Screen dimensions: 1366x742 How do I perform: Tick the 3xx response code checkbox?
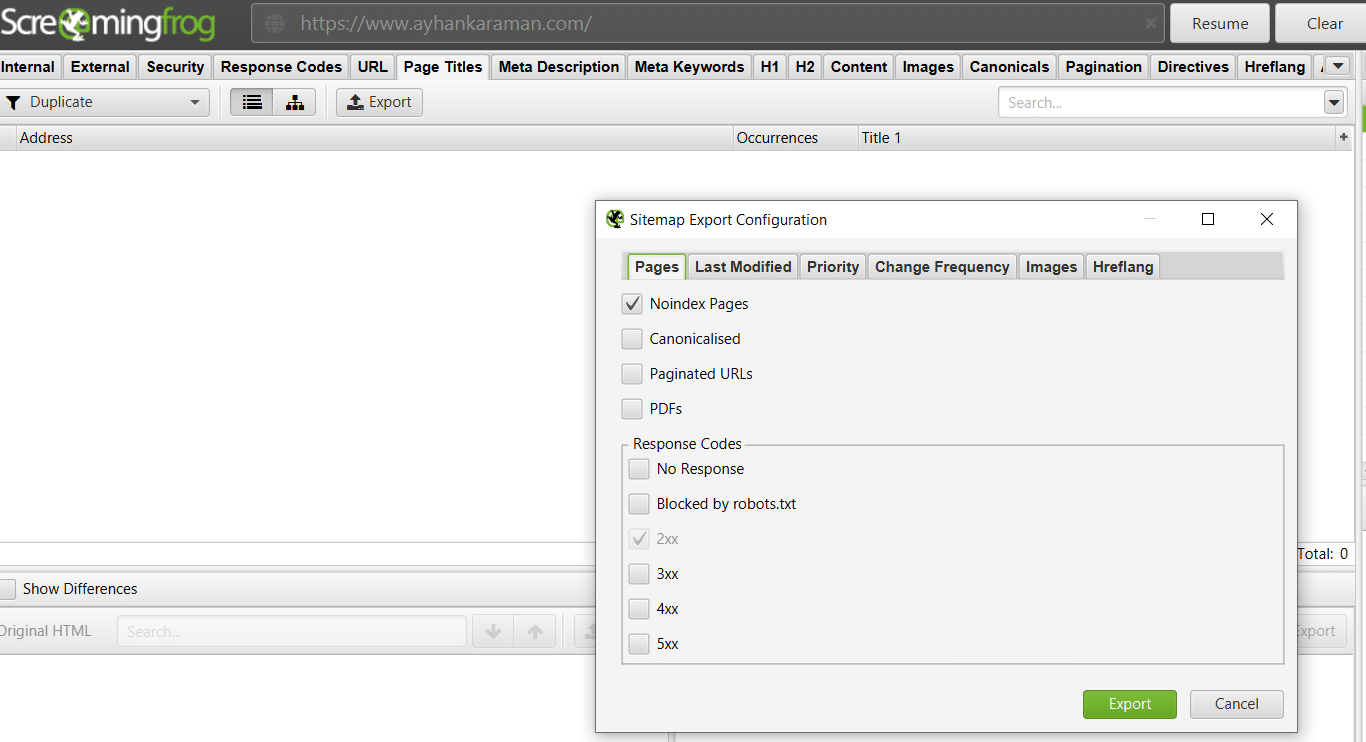click(x=639, y=574)
